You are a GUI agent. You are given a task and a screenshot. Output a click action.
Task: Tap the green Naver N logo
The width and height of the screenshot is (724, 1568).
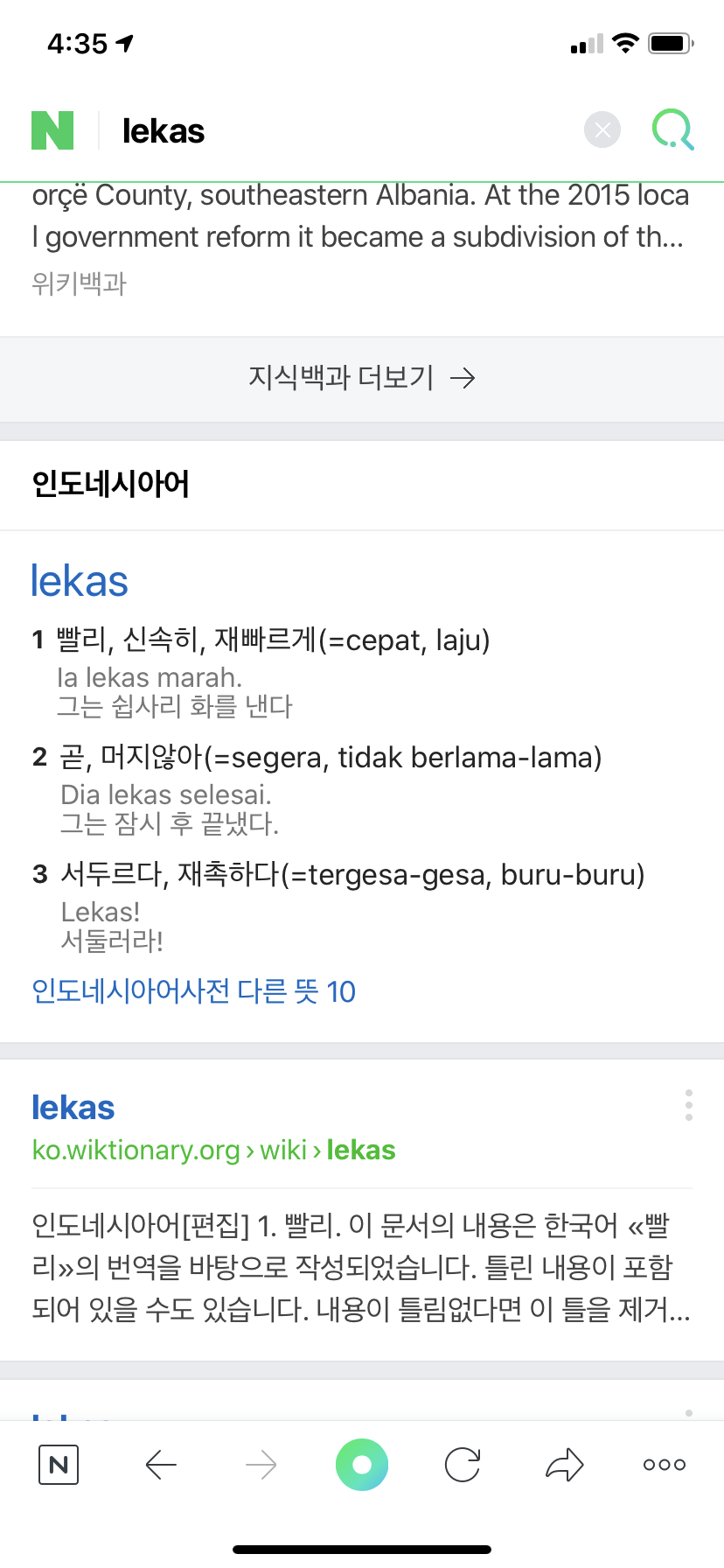[x=52, y=131]
